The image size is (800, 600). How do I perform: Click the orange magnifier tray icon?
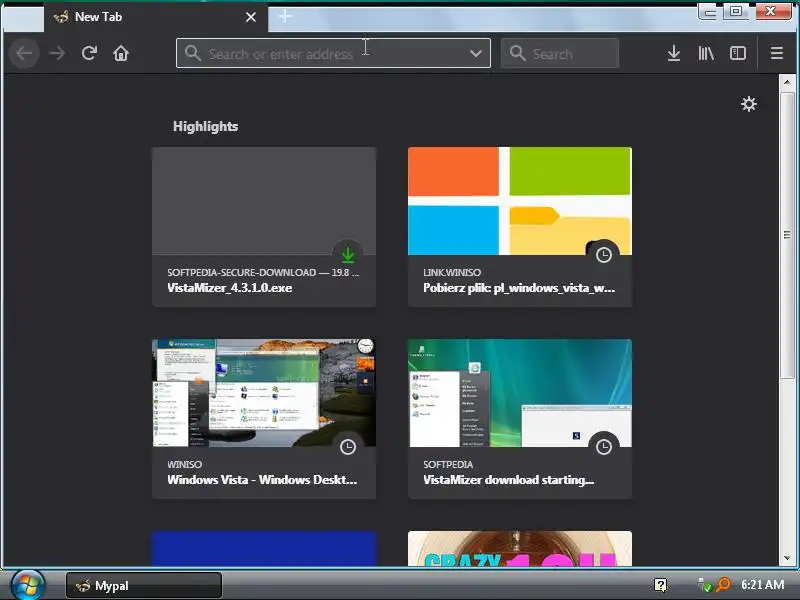[x=723, y=584]
